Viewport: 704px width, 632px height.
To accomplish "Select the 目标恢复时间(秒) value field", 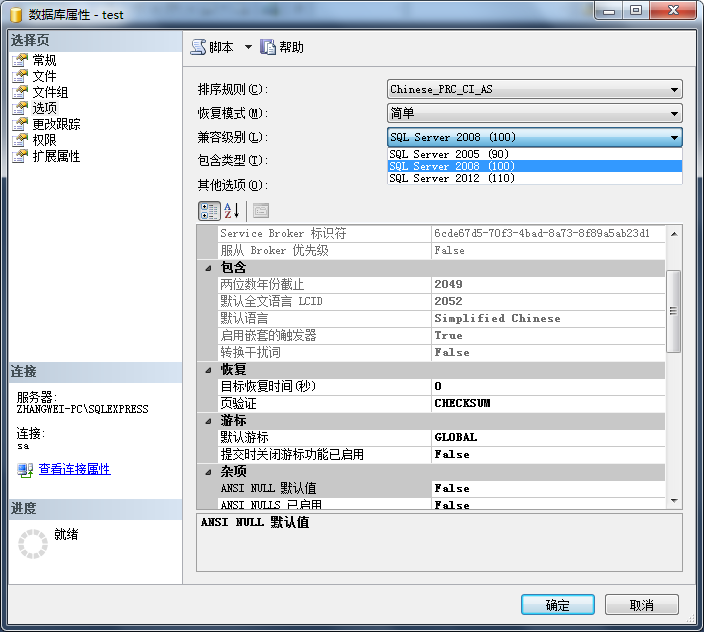I will click(x=548, y=386).
